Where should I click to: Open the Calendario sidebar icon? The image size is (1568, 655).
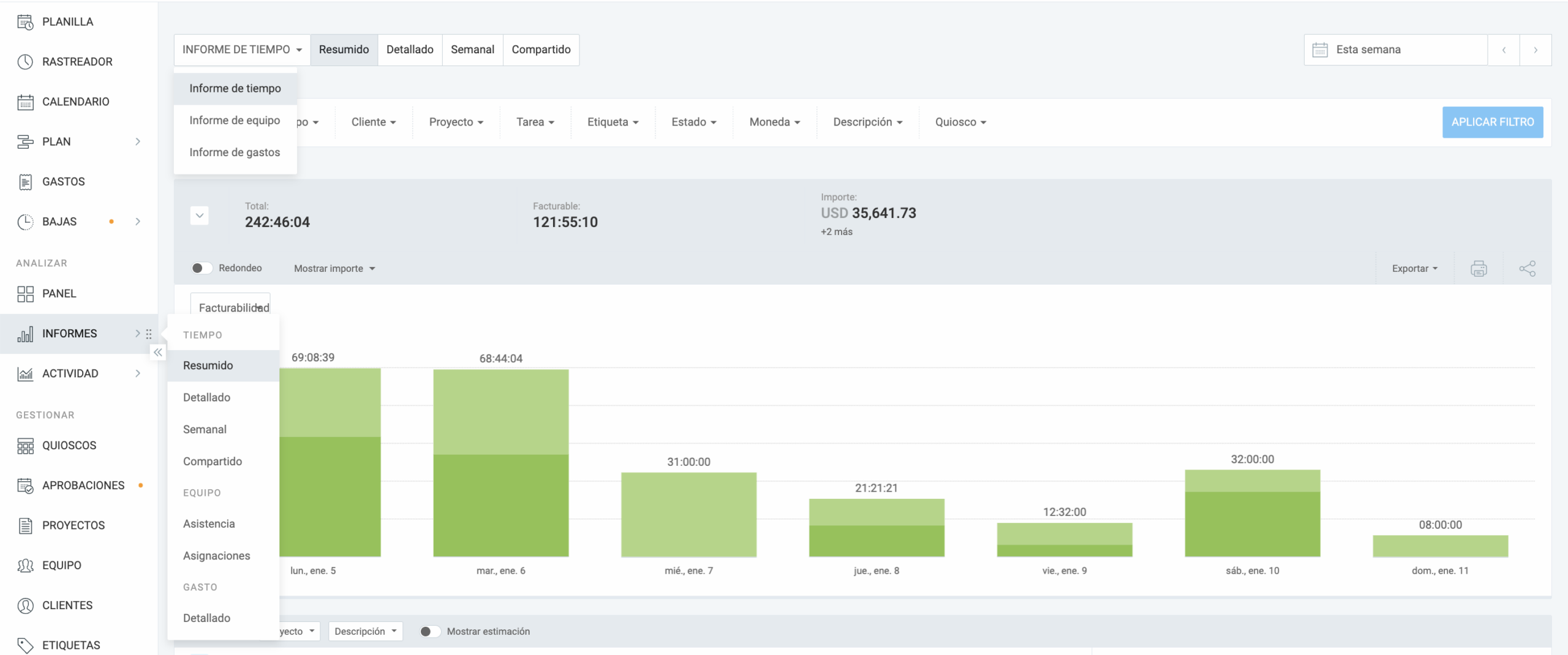[25, 102]
